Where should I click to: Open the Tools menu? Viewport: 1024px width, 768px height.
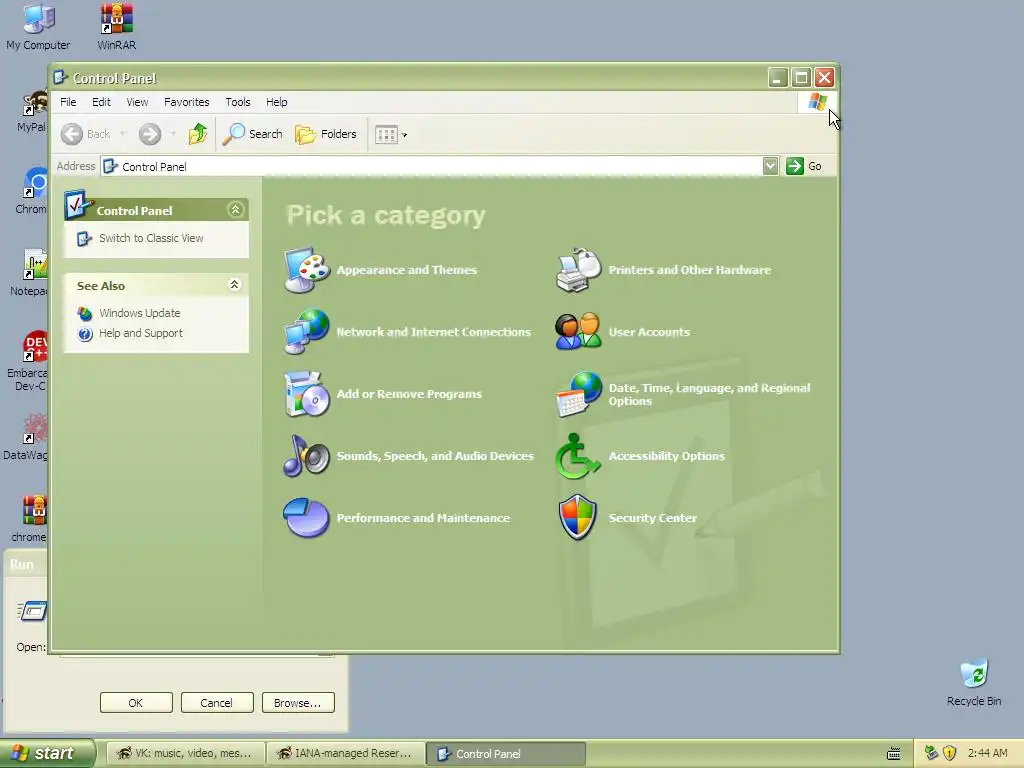click(238, 103)
